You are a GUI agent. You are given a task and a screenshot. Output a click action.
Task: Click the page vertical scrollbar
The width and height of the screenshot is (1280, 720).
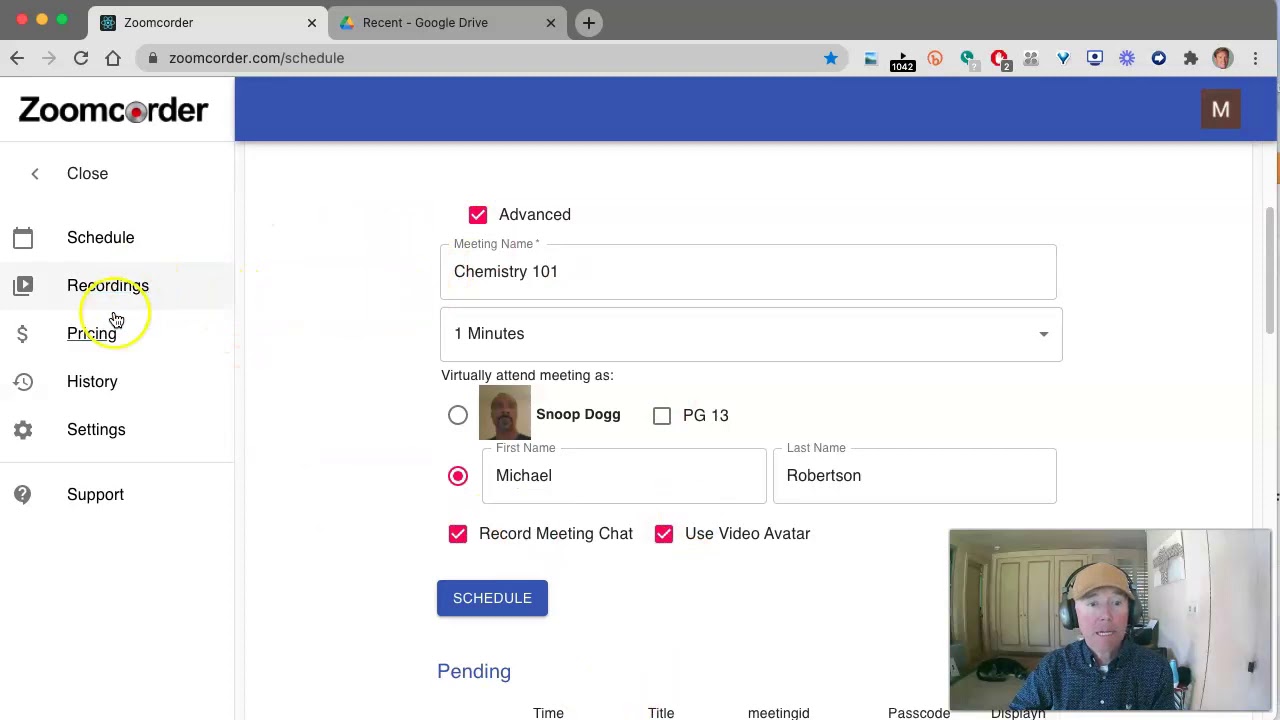click(x=1270, y=270)
